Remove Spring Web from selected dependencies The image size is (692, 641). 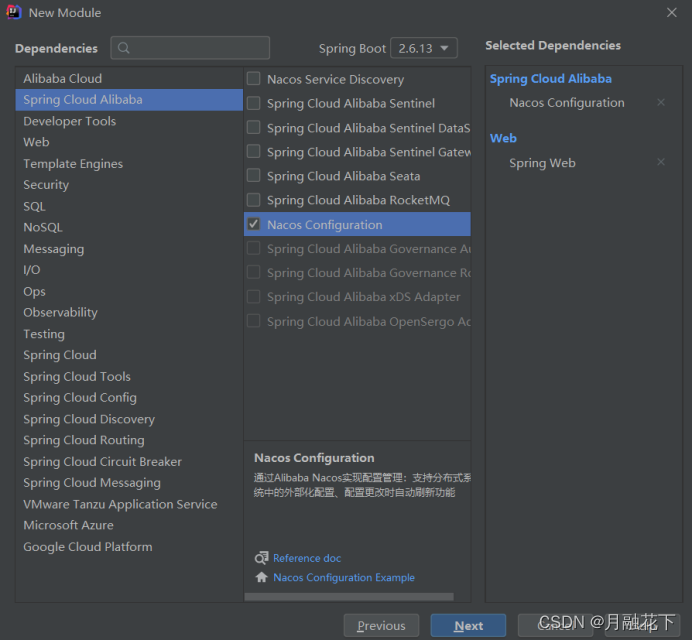click(661, 162)
